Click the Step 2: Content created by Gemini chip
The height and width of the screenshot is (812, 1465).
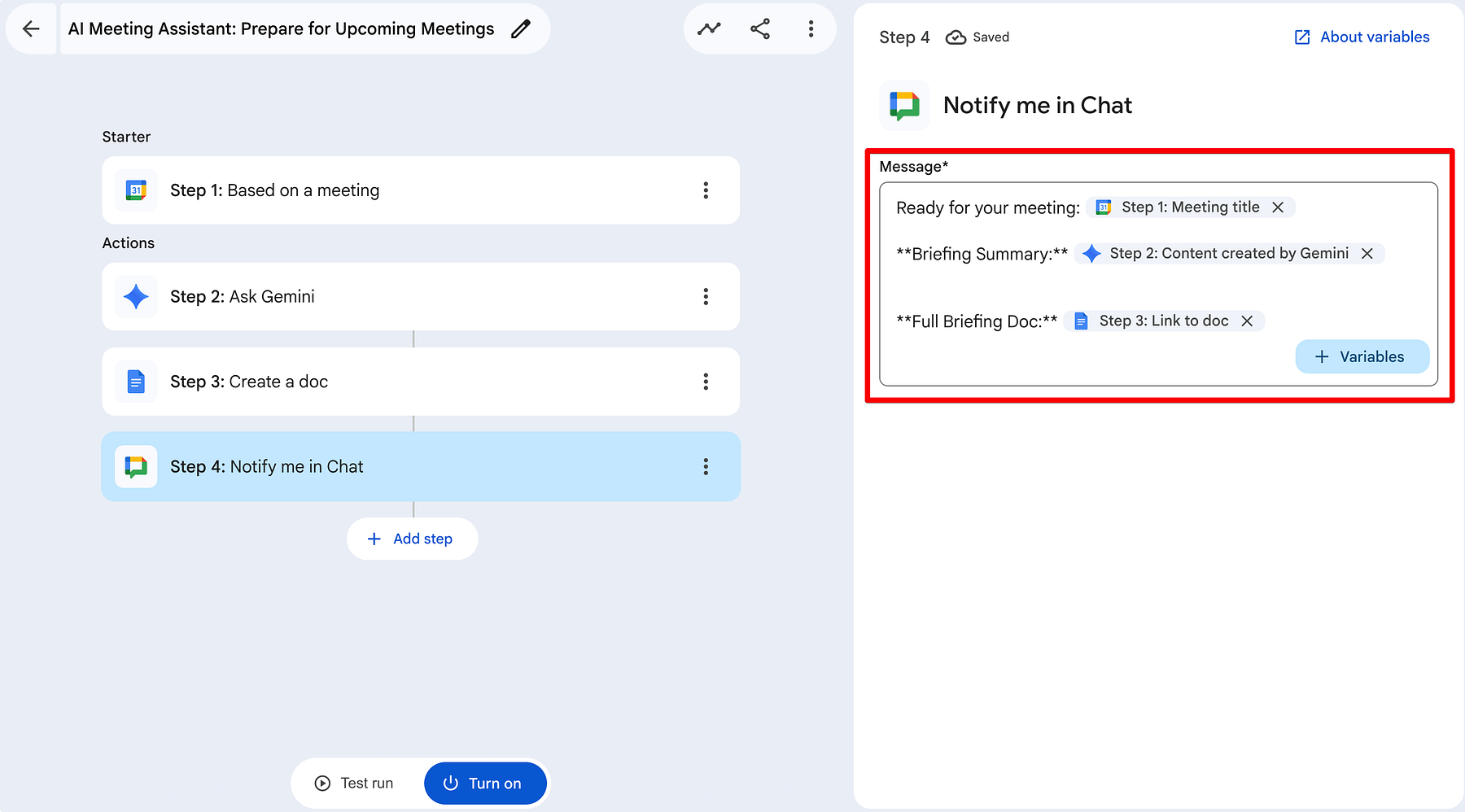[x=1229, y=254]
